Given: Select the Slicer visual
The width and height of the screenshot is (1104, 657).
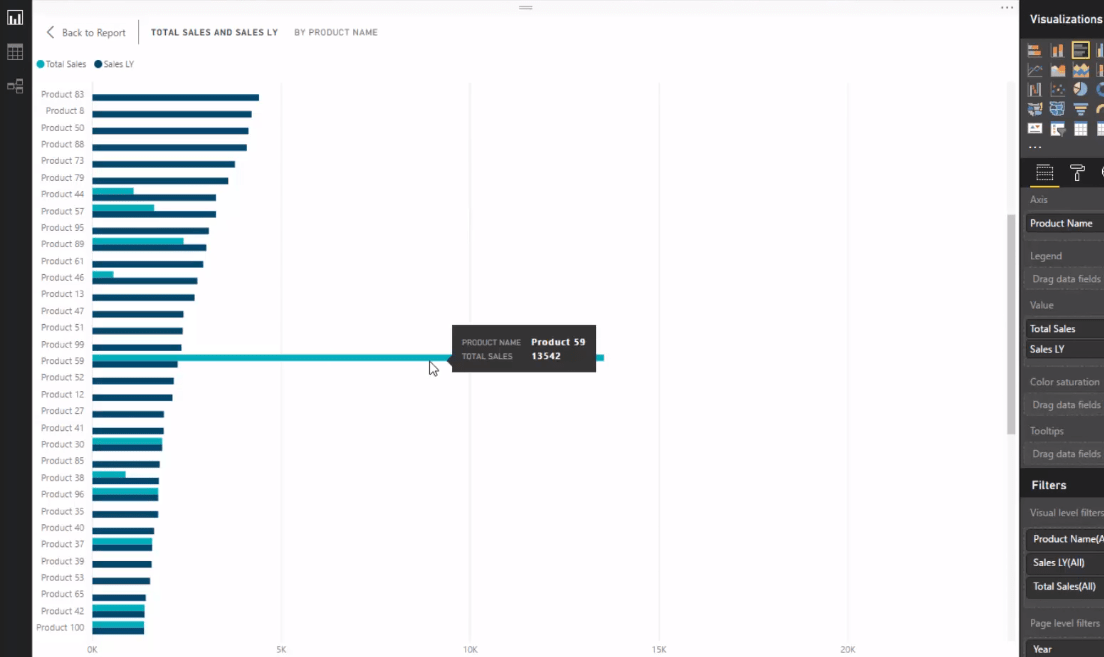Looking at the screenshot, I should pos(1058,129).
